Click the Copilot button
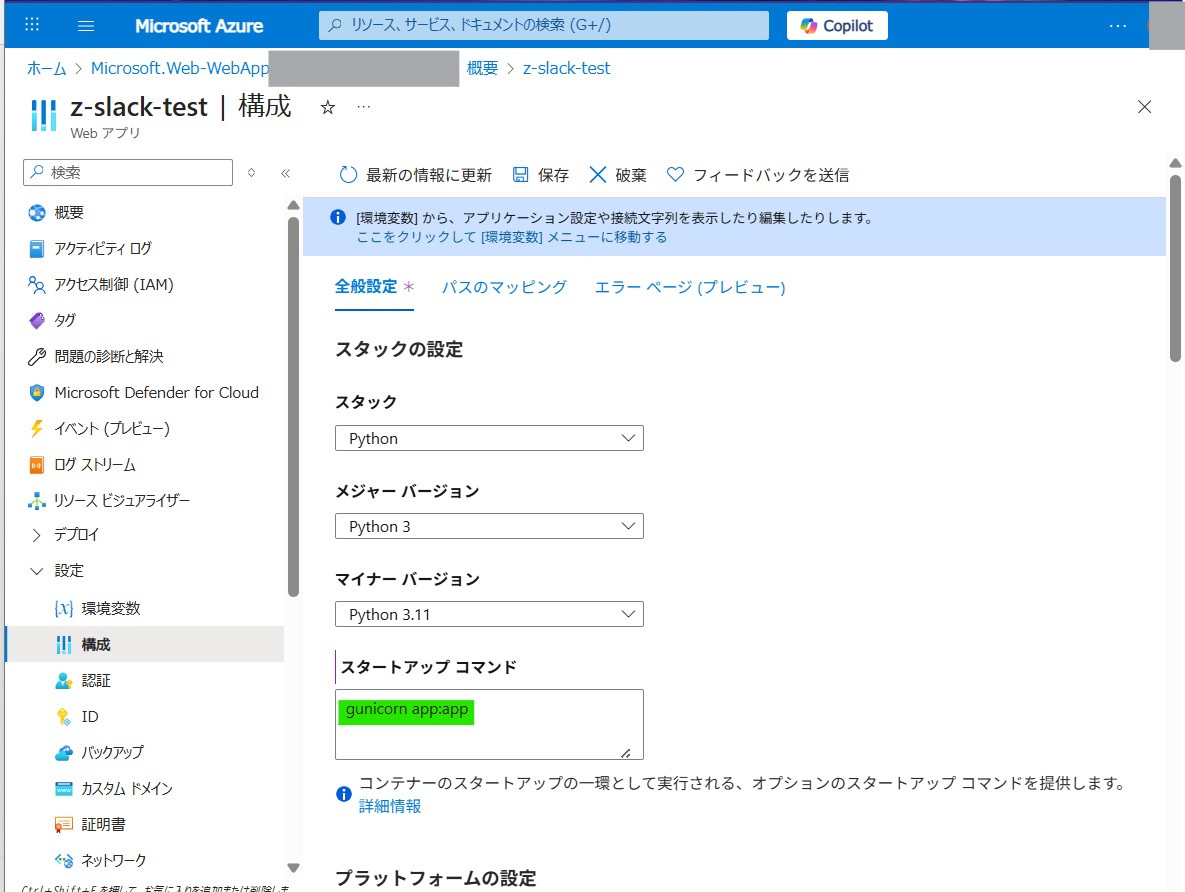 pos(837,26)
